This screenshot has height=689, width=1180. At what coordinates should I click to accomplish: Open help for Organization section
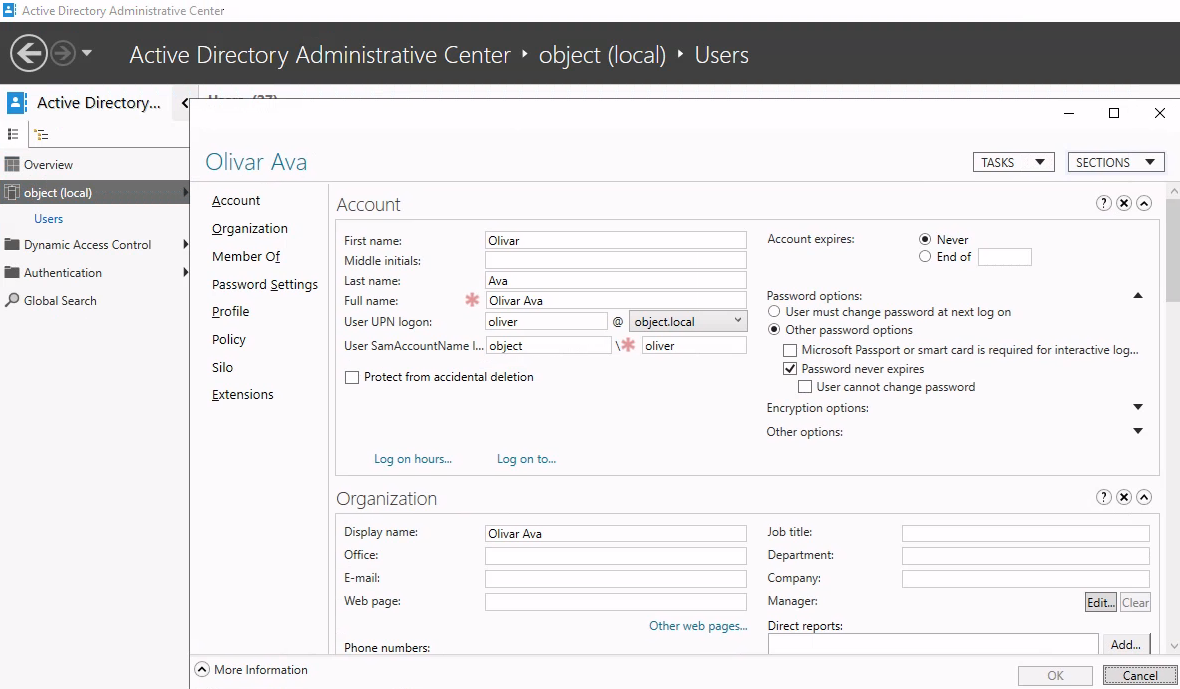(x=1103, y=497)
